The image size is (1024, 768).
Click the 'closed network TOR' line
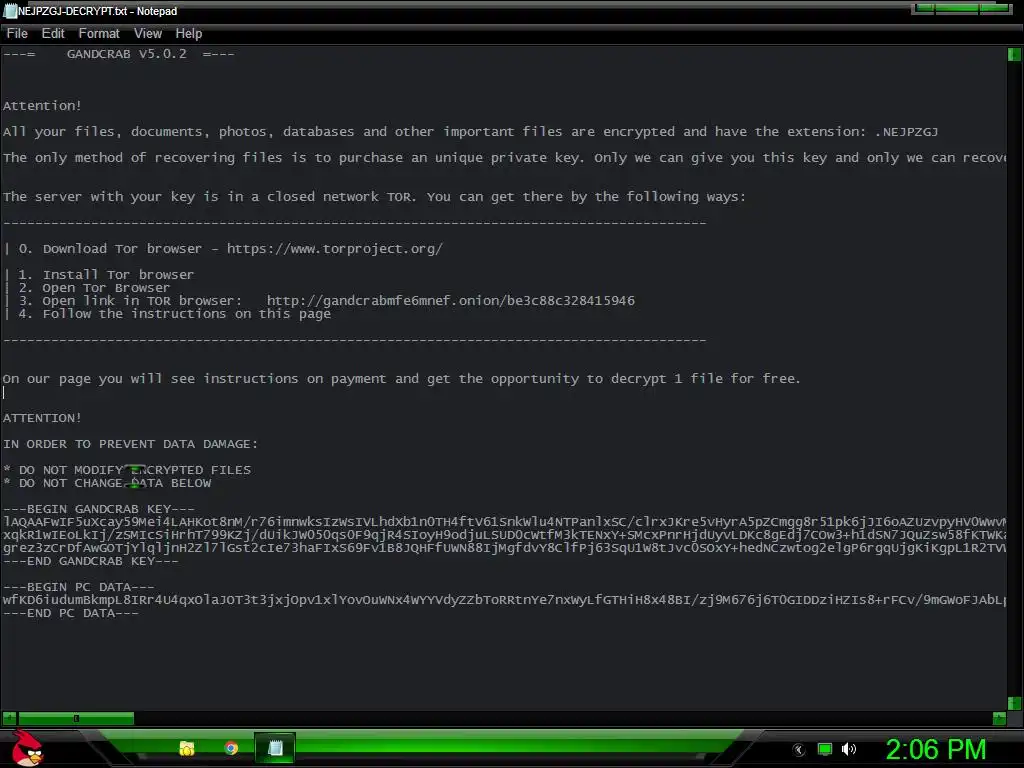(x=374, y=197)
